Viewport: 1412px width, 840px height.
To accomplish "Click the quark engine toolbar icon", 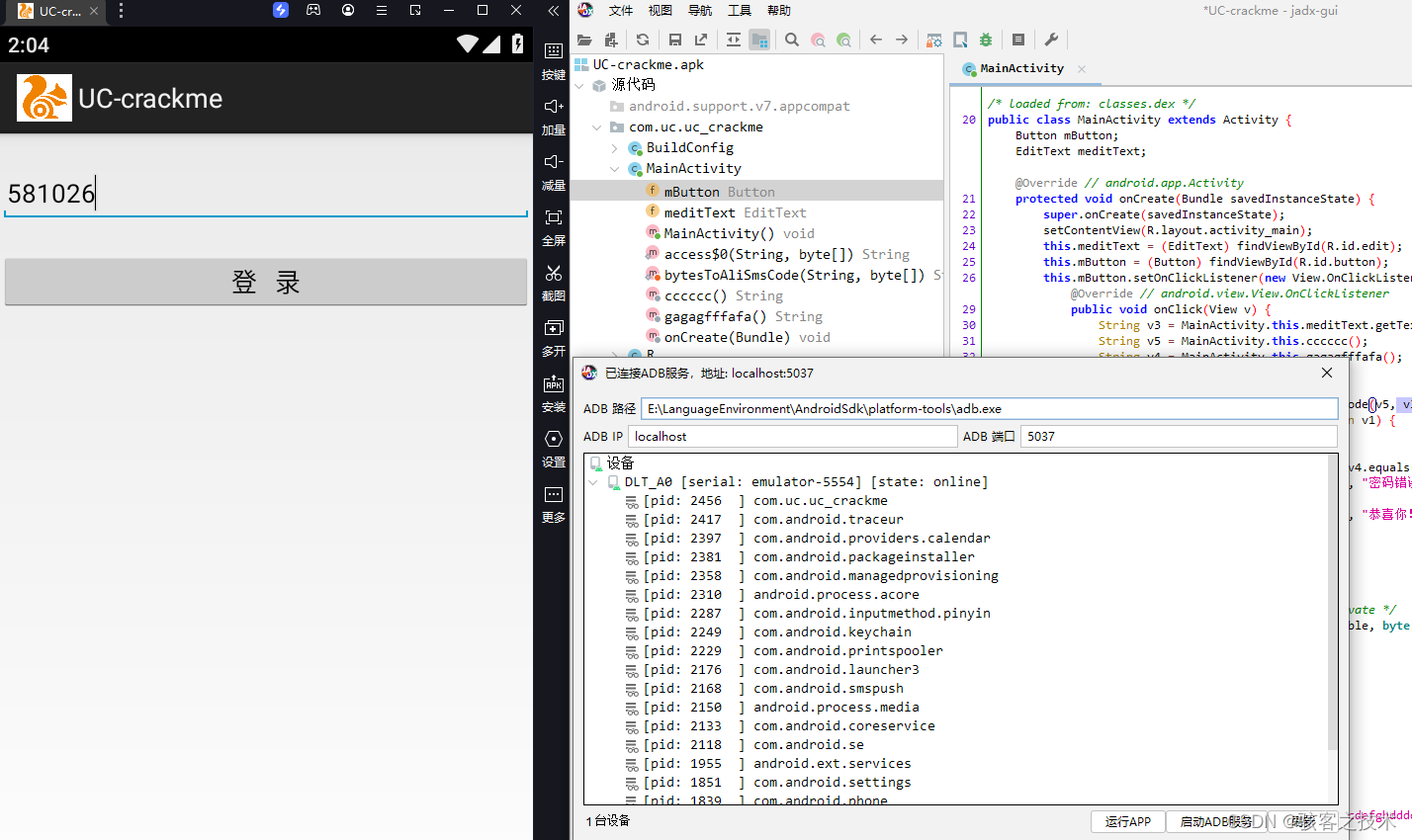I will [960, 40].
